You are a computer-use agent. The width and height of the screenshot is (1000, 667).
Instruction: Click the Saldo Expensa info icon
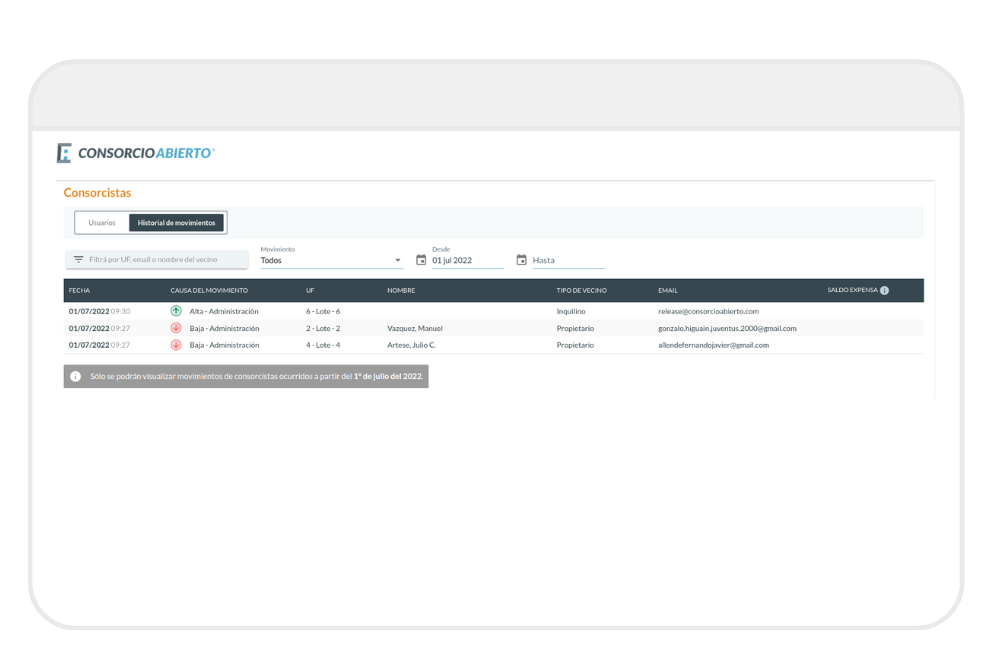pyautogui.click(x=885, y=291)
